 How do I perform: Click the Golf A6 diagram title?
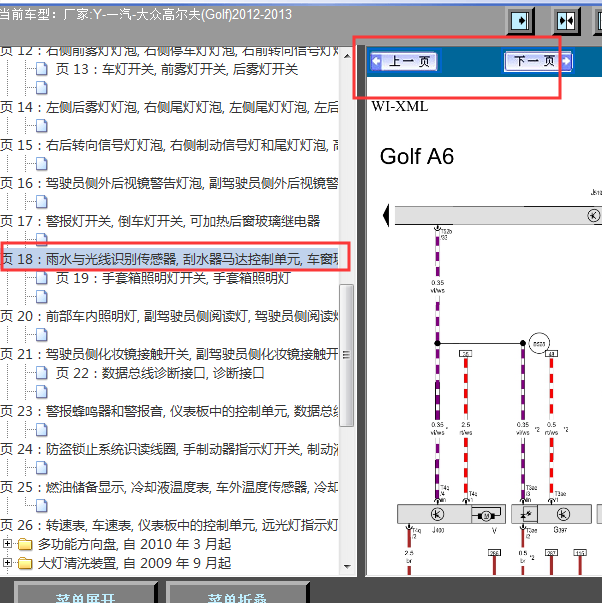417,157
